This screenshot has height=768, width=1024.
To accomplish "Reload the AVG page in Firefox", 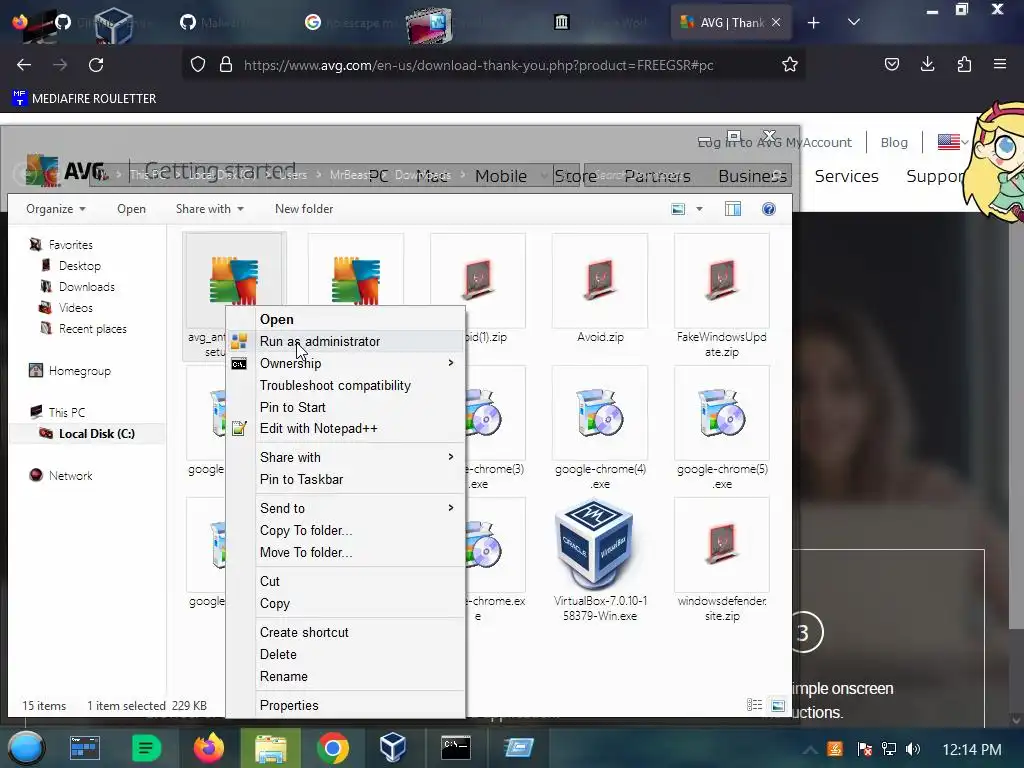I will pyautogui.click(x=96, y=65).
